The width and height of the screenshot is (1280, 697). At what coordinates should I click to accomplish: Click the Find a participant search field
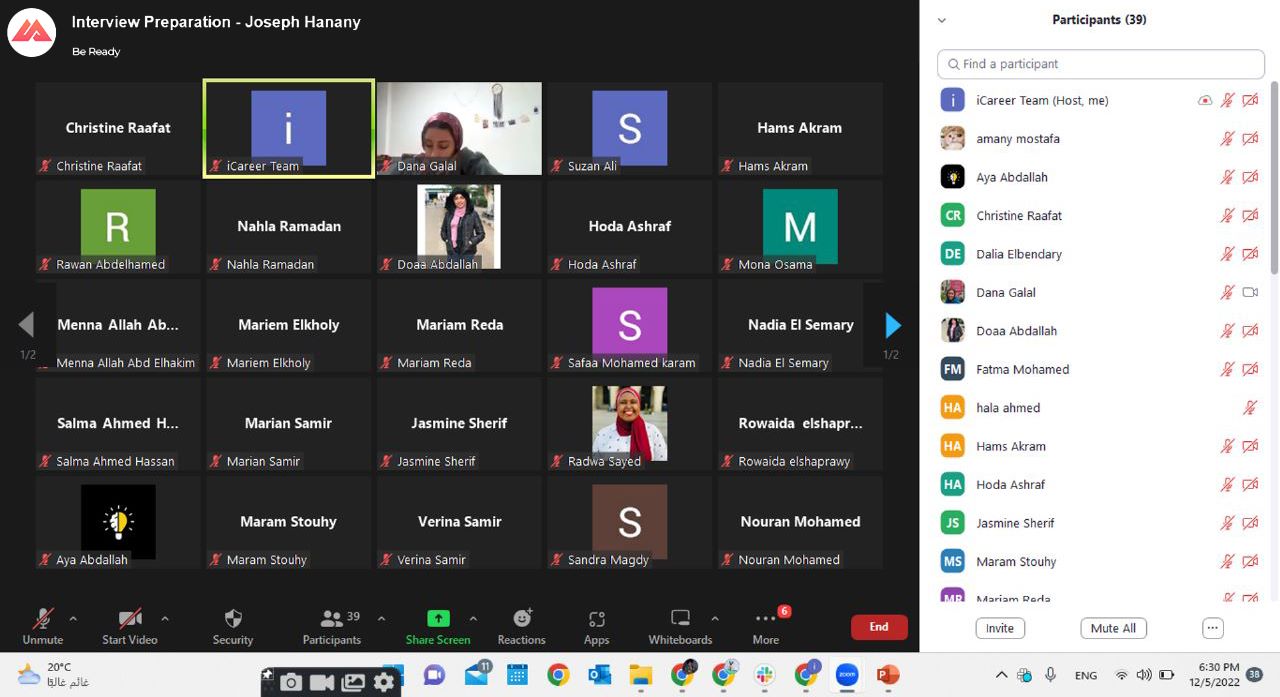[1100, 64]
